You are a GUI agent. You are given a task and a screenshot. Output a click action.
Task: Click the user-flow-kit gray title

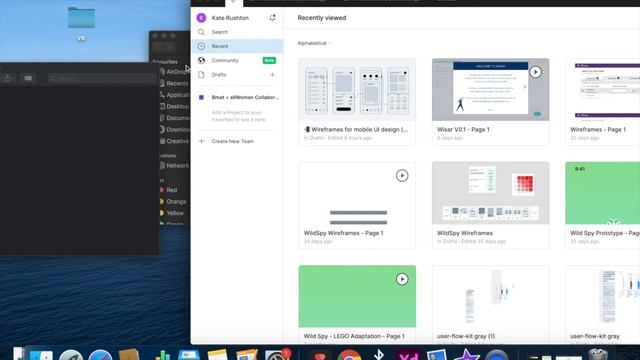click(x=595, y=336)
